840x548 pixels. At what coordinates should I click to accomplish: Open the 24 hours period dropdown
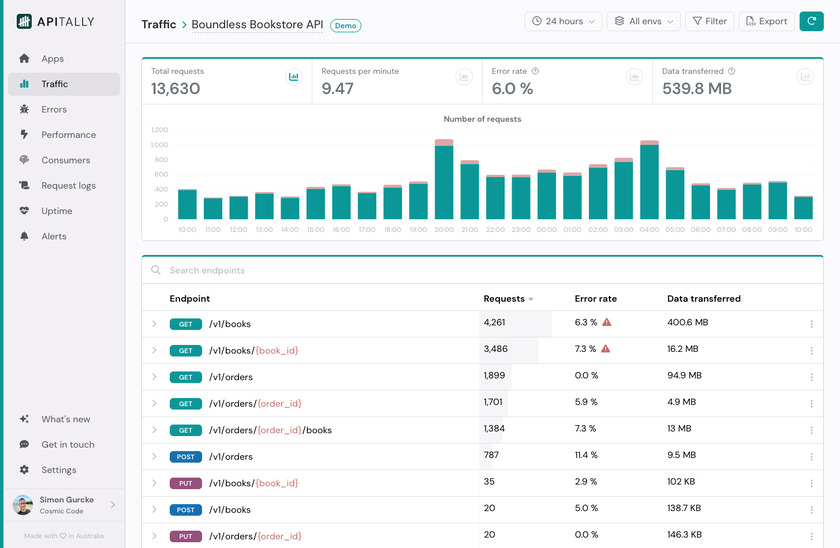(x=564, y=21)
